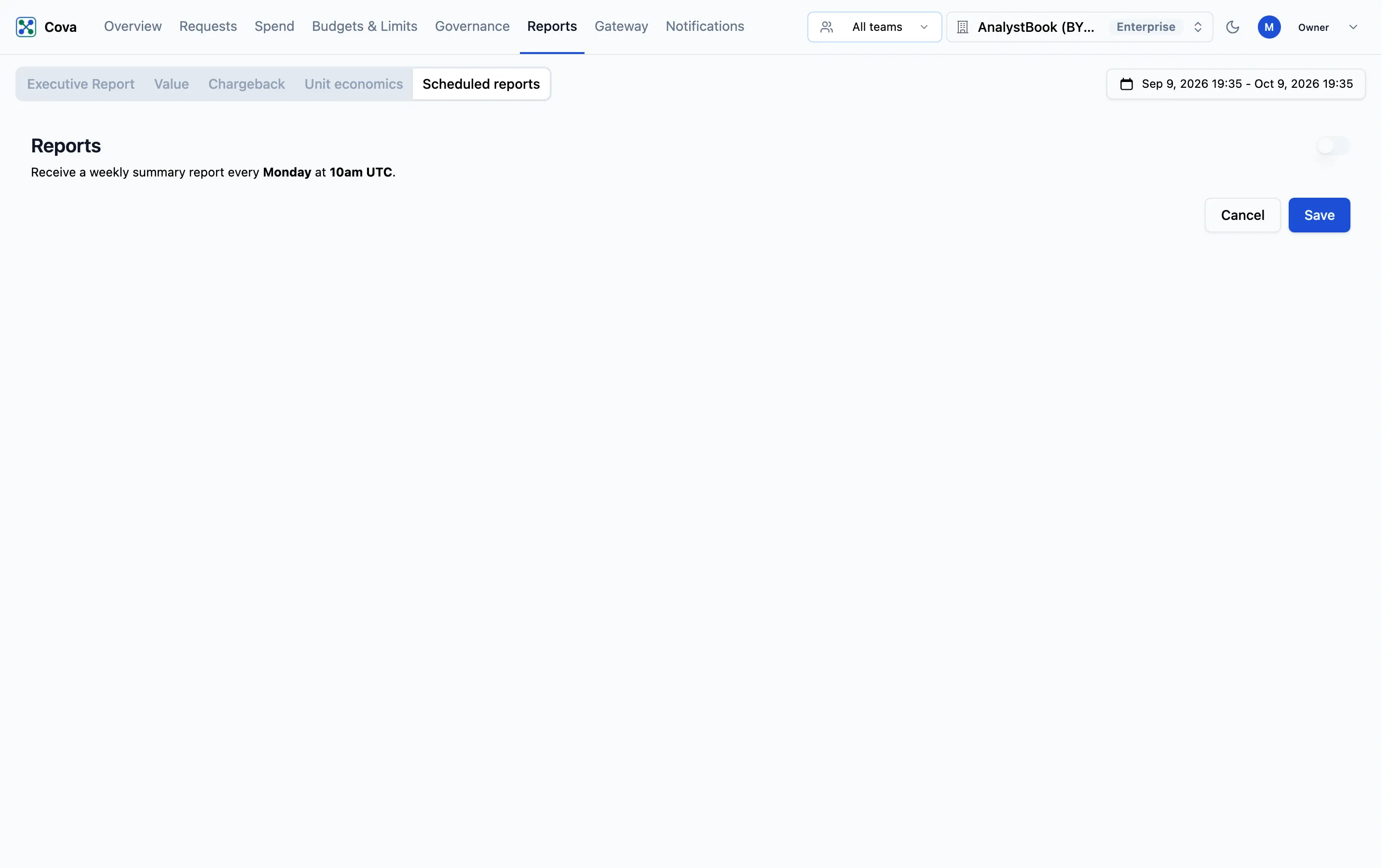Navigate to Spend
Image resolution: width=1389 pixels, height=868 pixels.
tap(274, 27)
